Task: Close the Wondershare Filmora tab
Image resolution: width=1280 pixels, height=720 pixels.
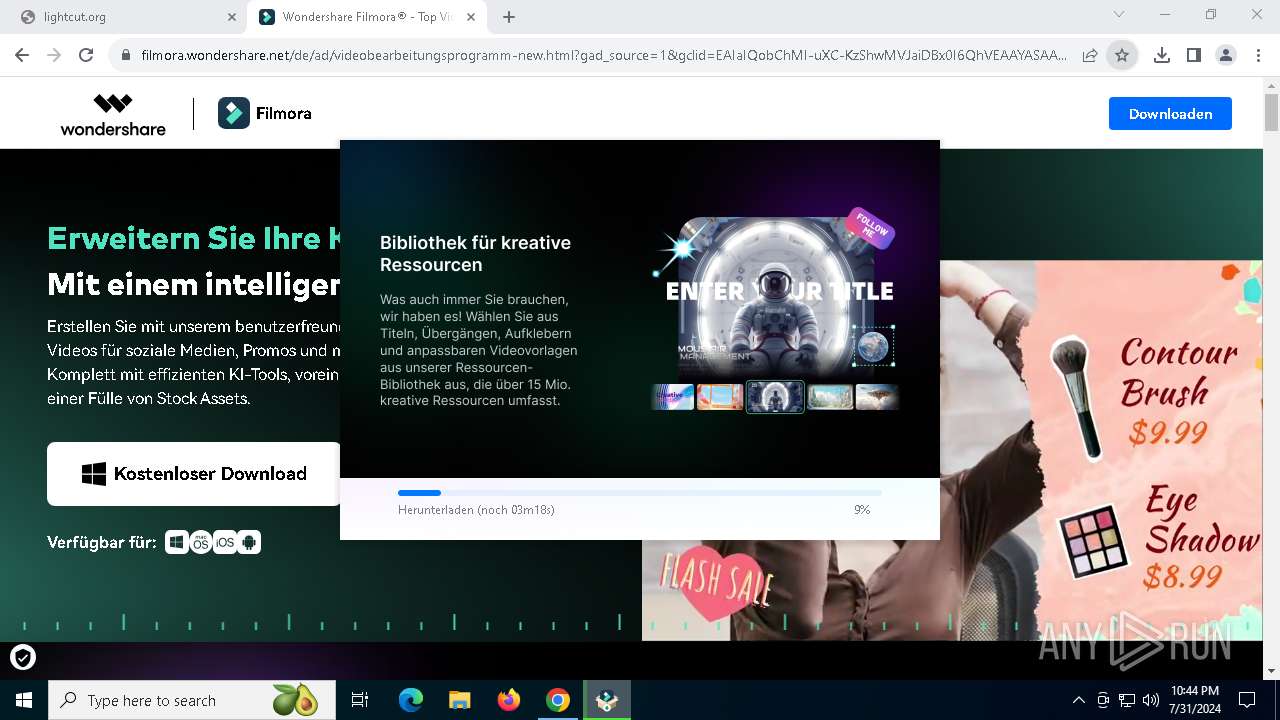Action: point(473,17)
